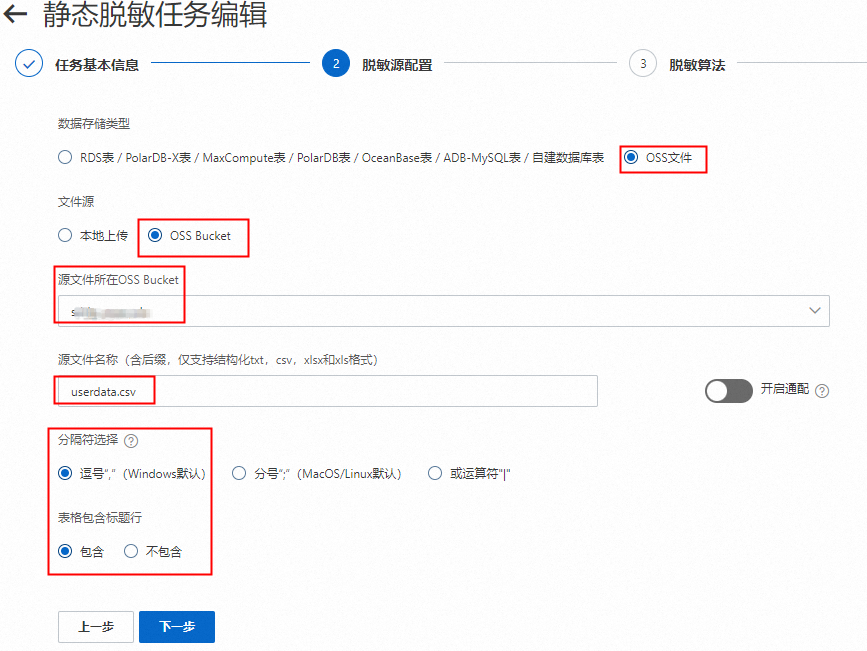Select comma 逗号 delimiter option
The image size is (867, 651).
[65, 473]
